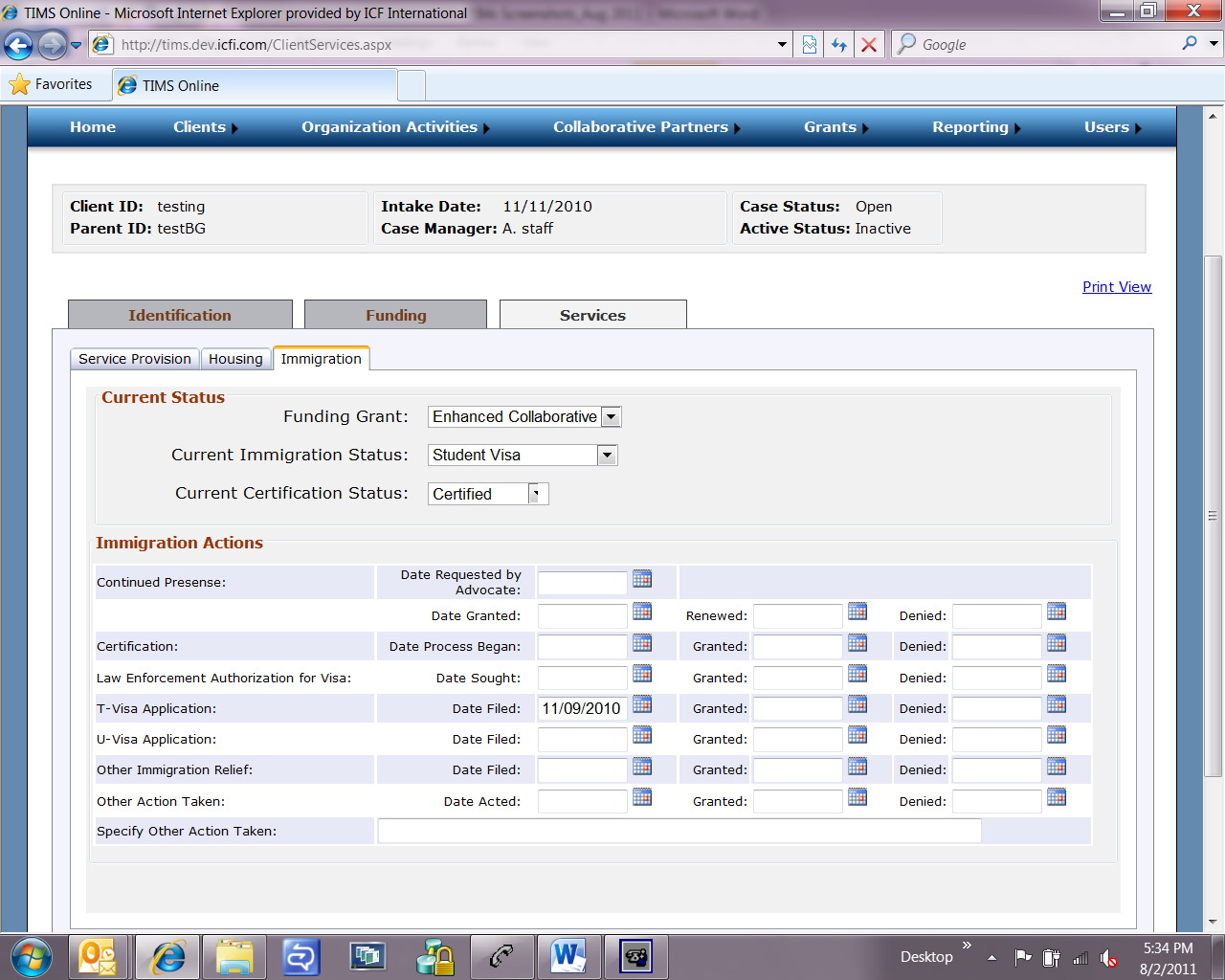The image size is (1225, 980).
Task: Open the Housing sub-tab
Action: [x=235, y=359]
